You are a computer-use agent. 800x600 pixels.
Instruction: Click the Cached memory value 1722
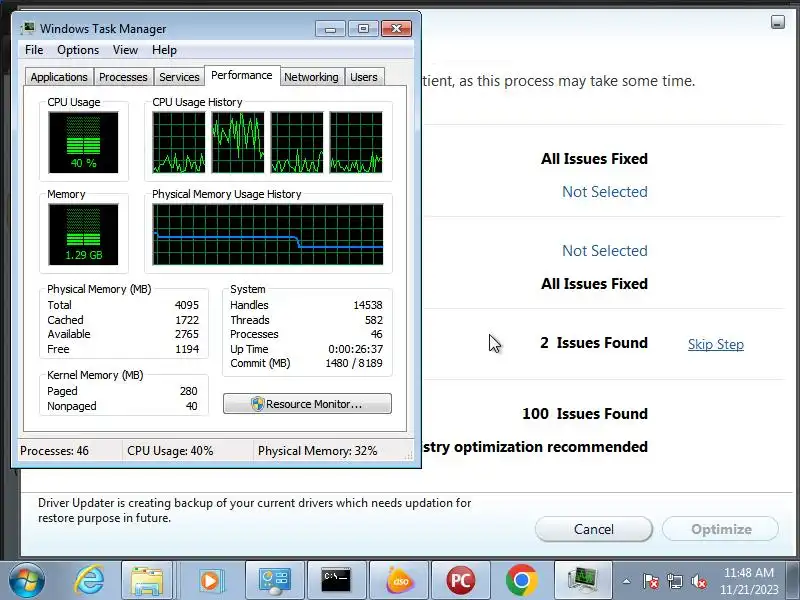pyautogui.click(x=186, y=320)
